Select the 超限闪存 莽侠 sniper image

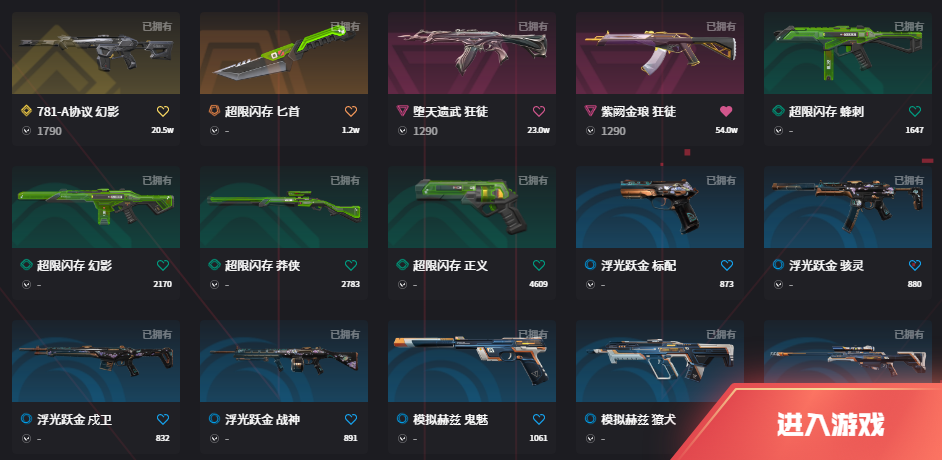pos(284,207)
